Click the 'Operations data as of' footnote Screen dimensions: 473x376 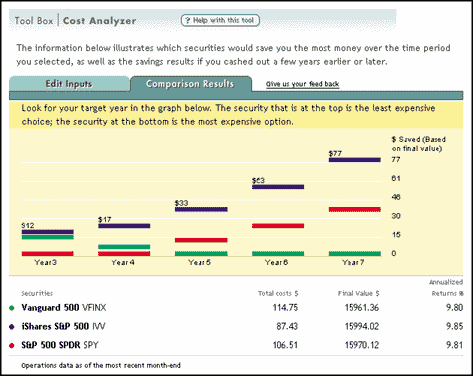[101, 365]
